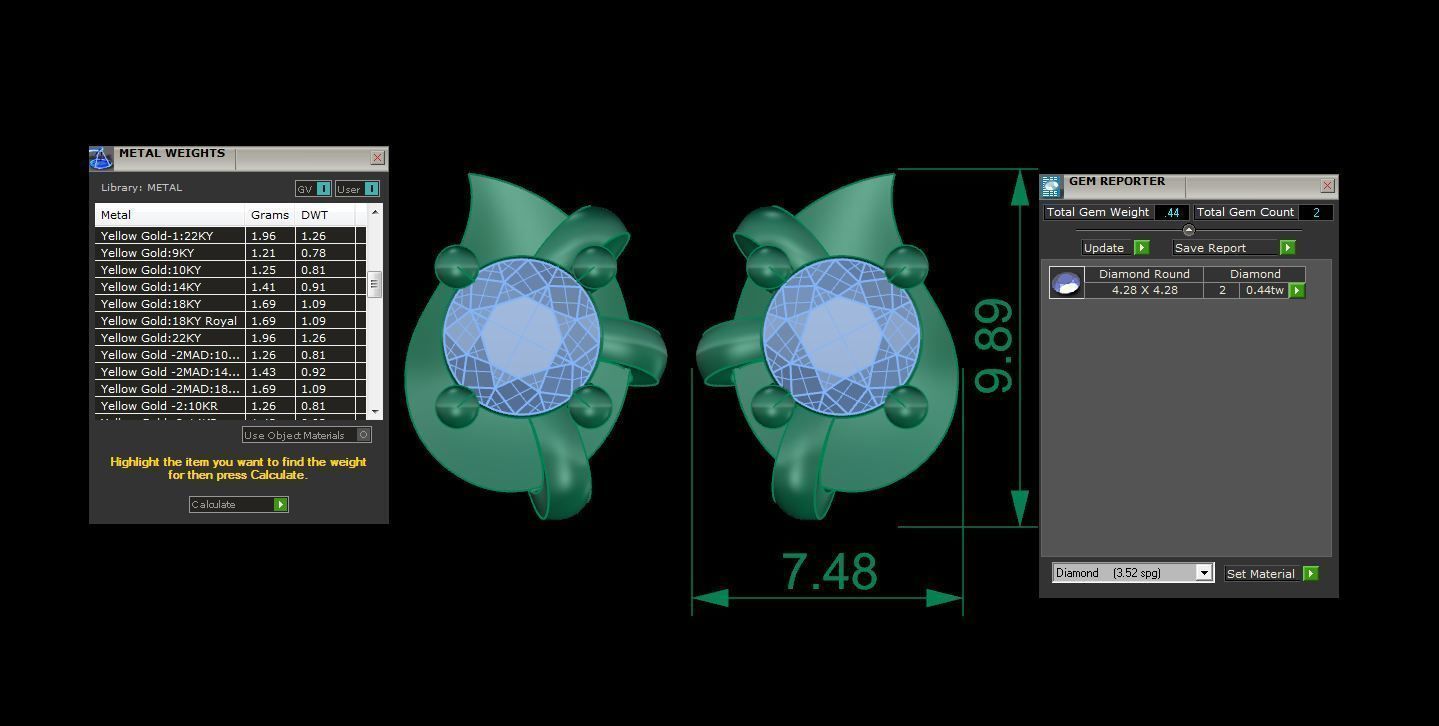This screenshot has width=1439, height=726.
Task: Toggle the User library switch
Action: [x=357, y=188]
